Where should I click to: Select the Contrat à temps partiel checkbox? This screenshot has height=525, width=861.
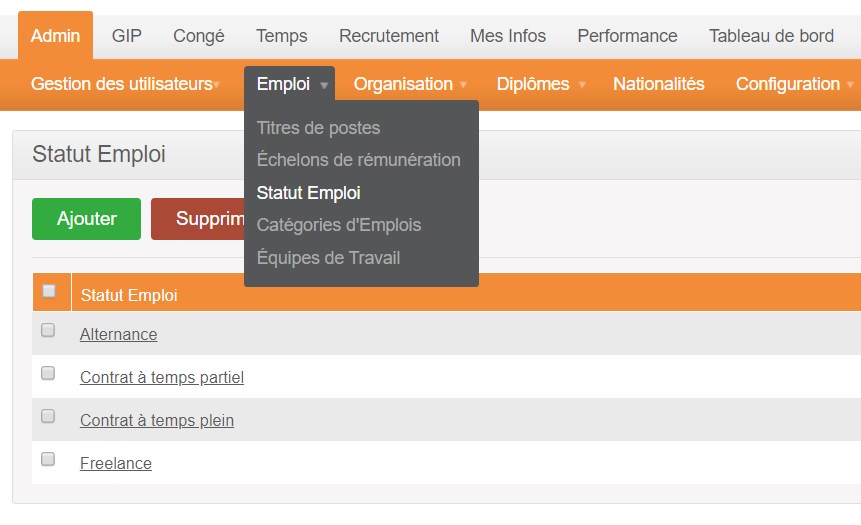48,373
